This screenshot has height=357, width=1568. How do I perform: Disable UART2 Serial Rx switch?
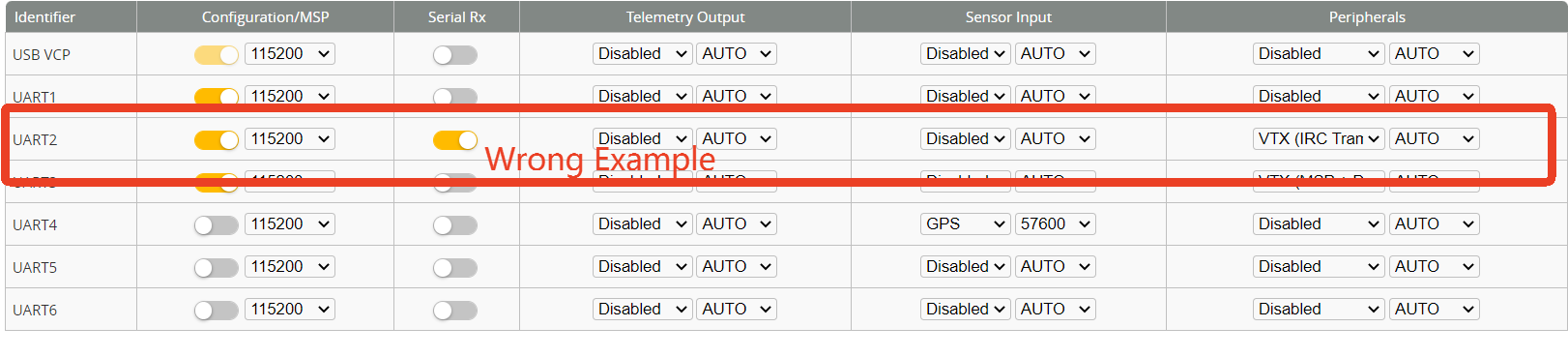(454, 140)
